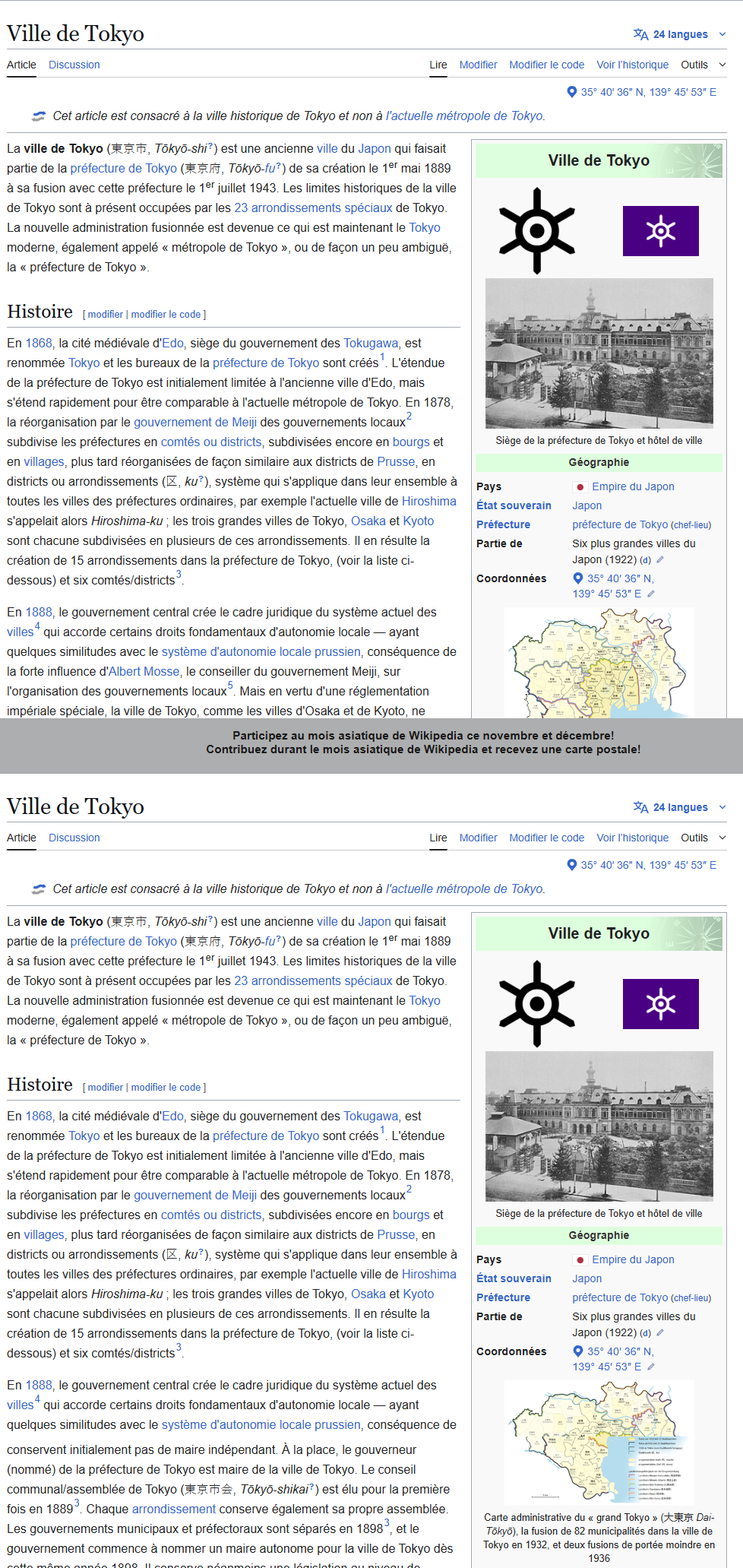Screen dimensions: 743x1568
Task: Open the purple Tokyo flag image in the bottom copy
Action: point(661,1004)
